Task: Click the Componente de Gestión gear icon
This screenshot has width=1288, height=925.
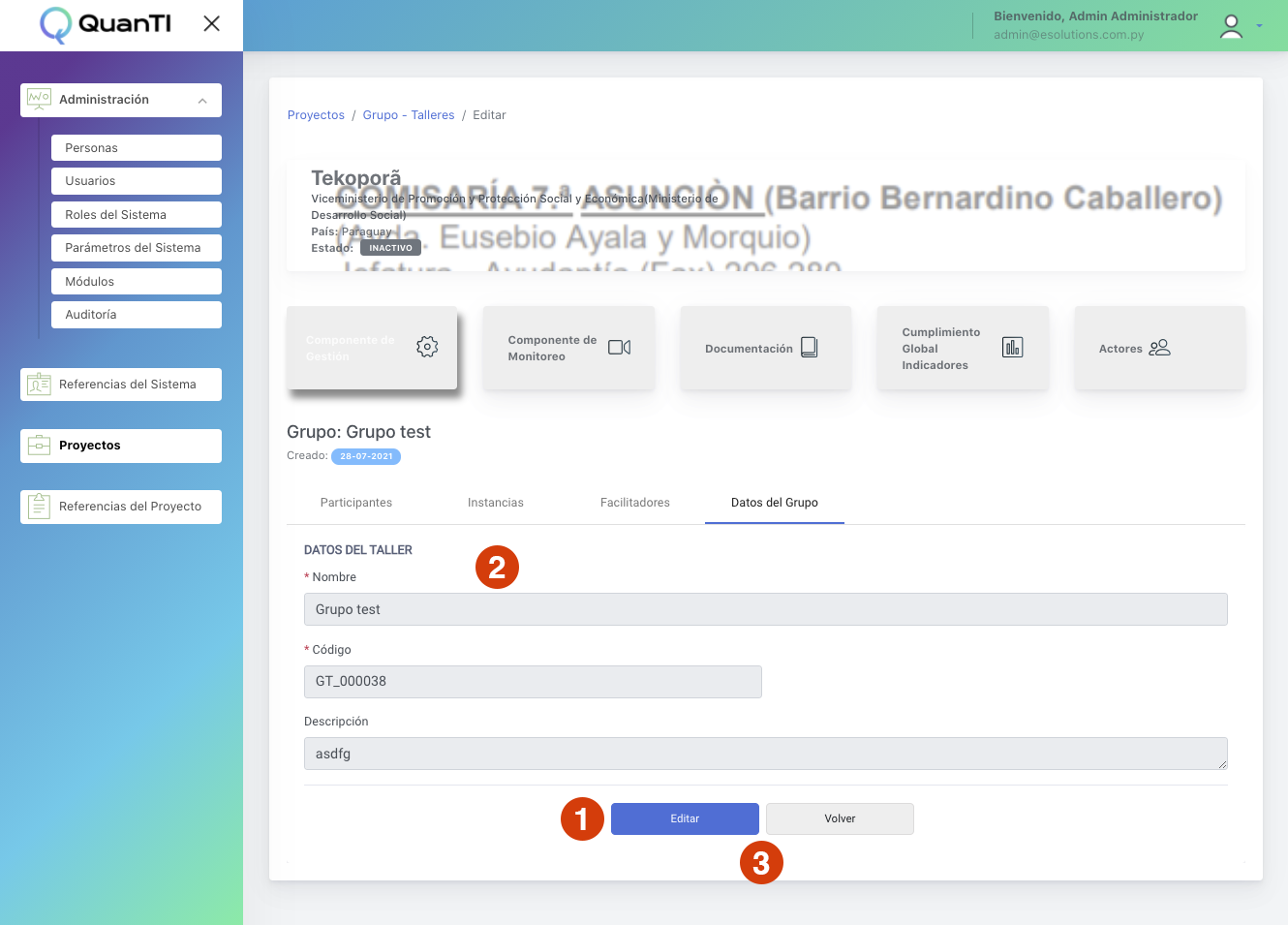Action: pos(427,347)
